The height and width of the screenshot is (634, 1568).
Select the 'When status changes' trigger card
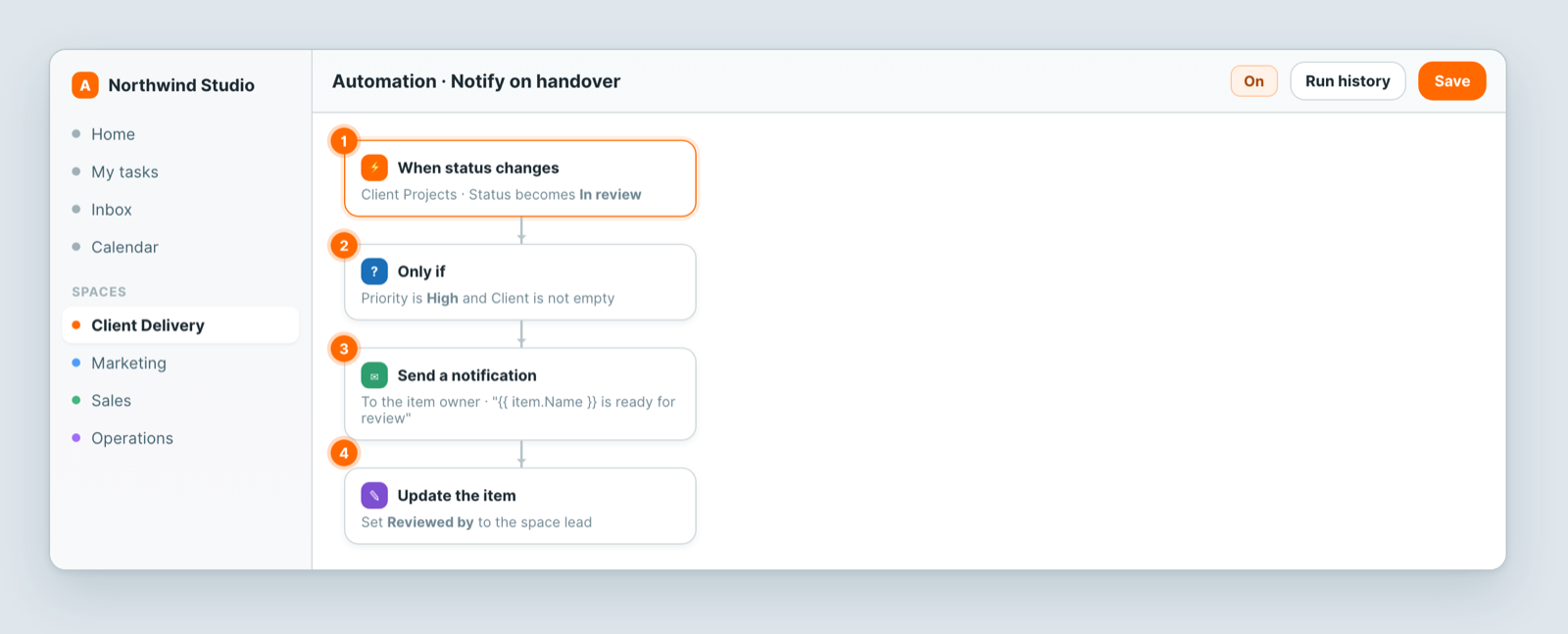click(520, 178)
